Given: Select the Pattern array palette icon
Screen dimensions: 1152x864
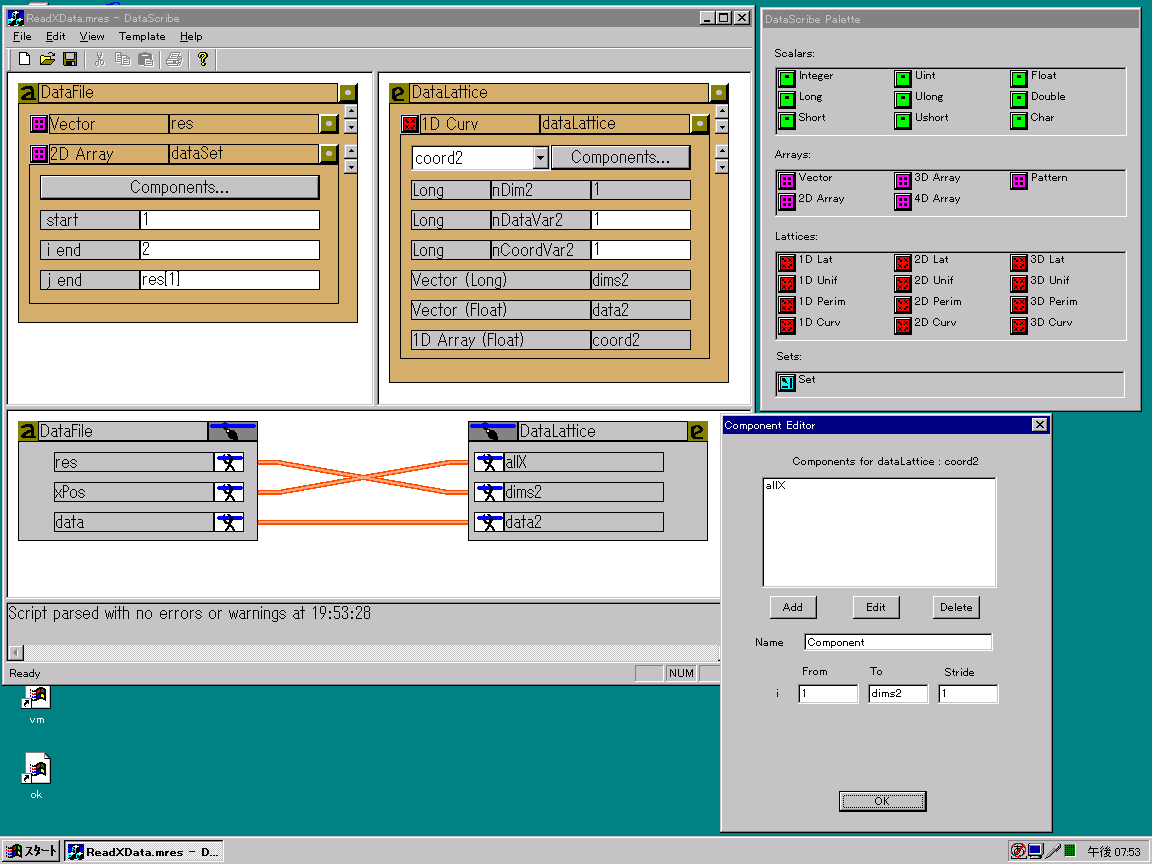Looking at the screenshot, I should (1019, 180).
